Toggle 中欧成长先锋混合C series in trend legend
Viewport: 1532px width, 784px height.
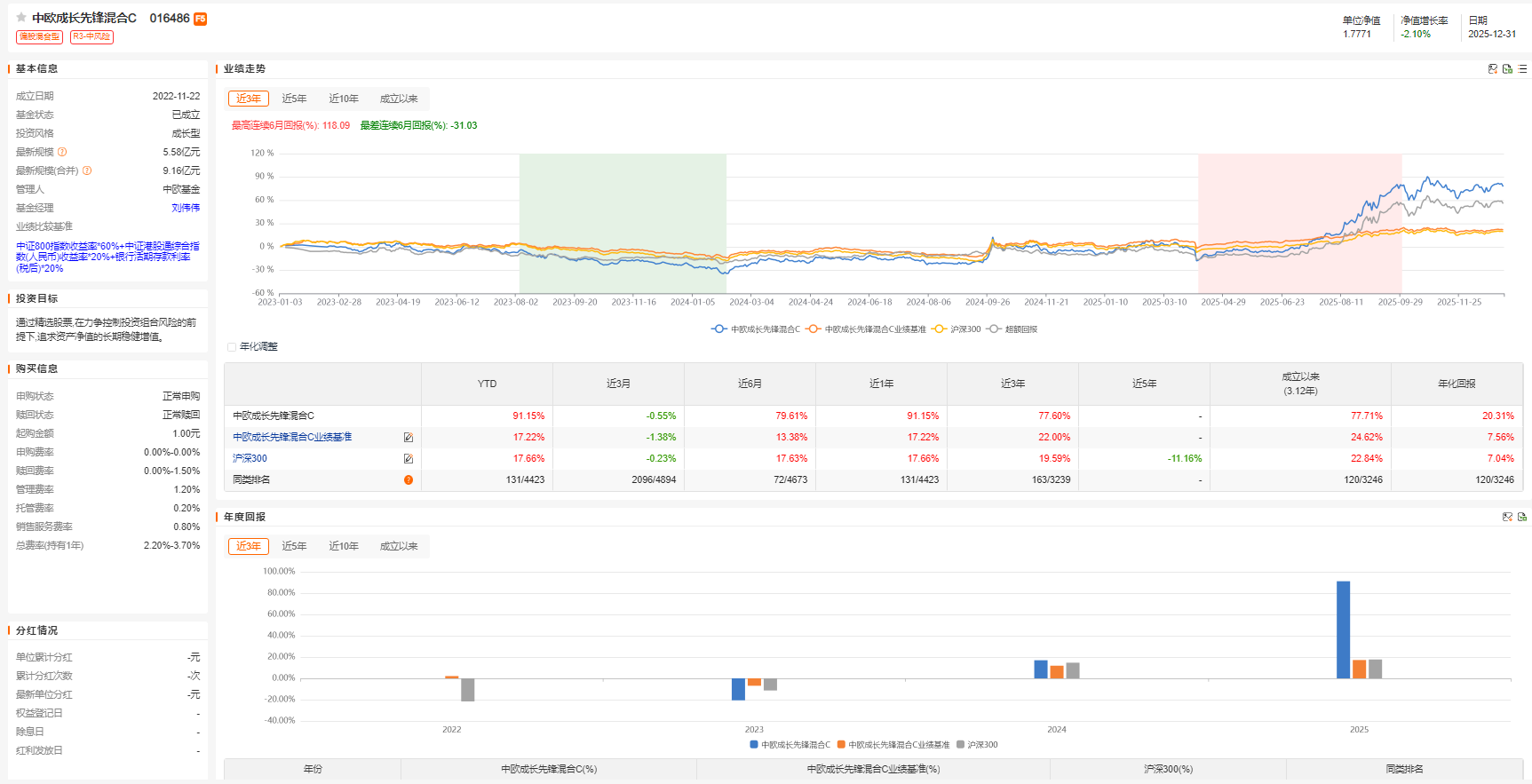click(x=755, y=329)
